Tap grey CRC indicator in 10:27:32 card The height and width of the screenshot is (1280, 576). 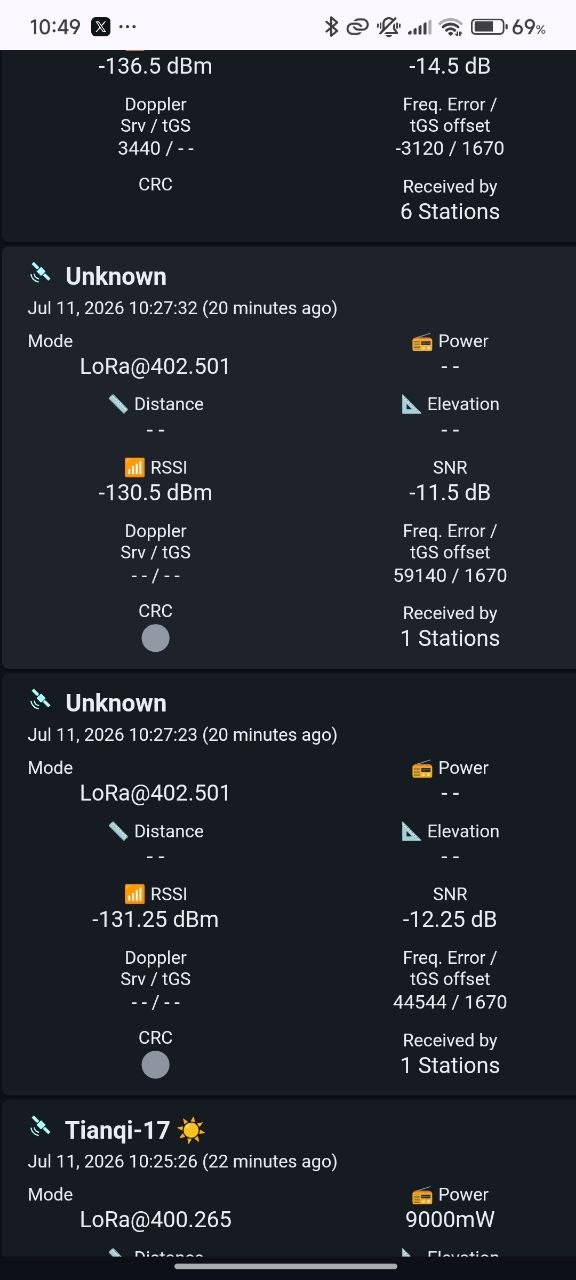point(155,638)
